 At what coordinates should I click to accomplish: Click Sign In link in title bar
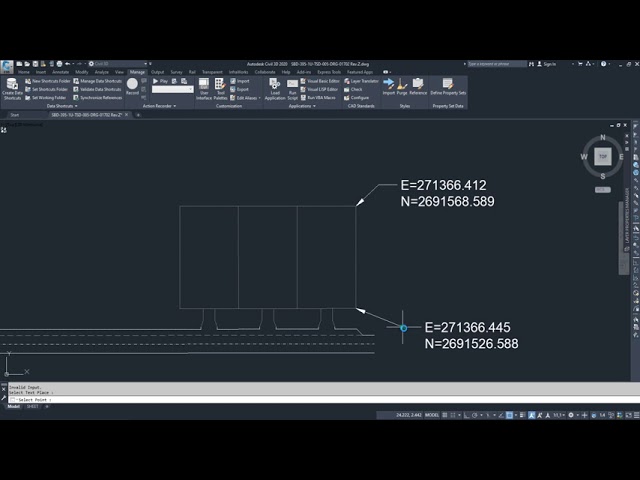[549, 64]
